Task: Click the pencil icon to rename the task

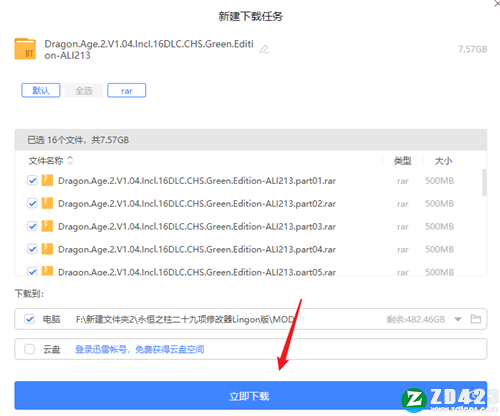Action: click(x=264, y=49)
